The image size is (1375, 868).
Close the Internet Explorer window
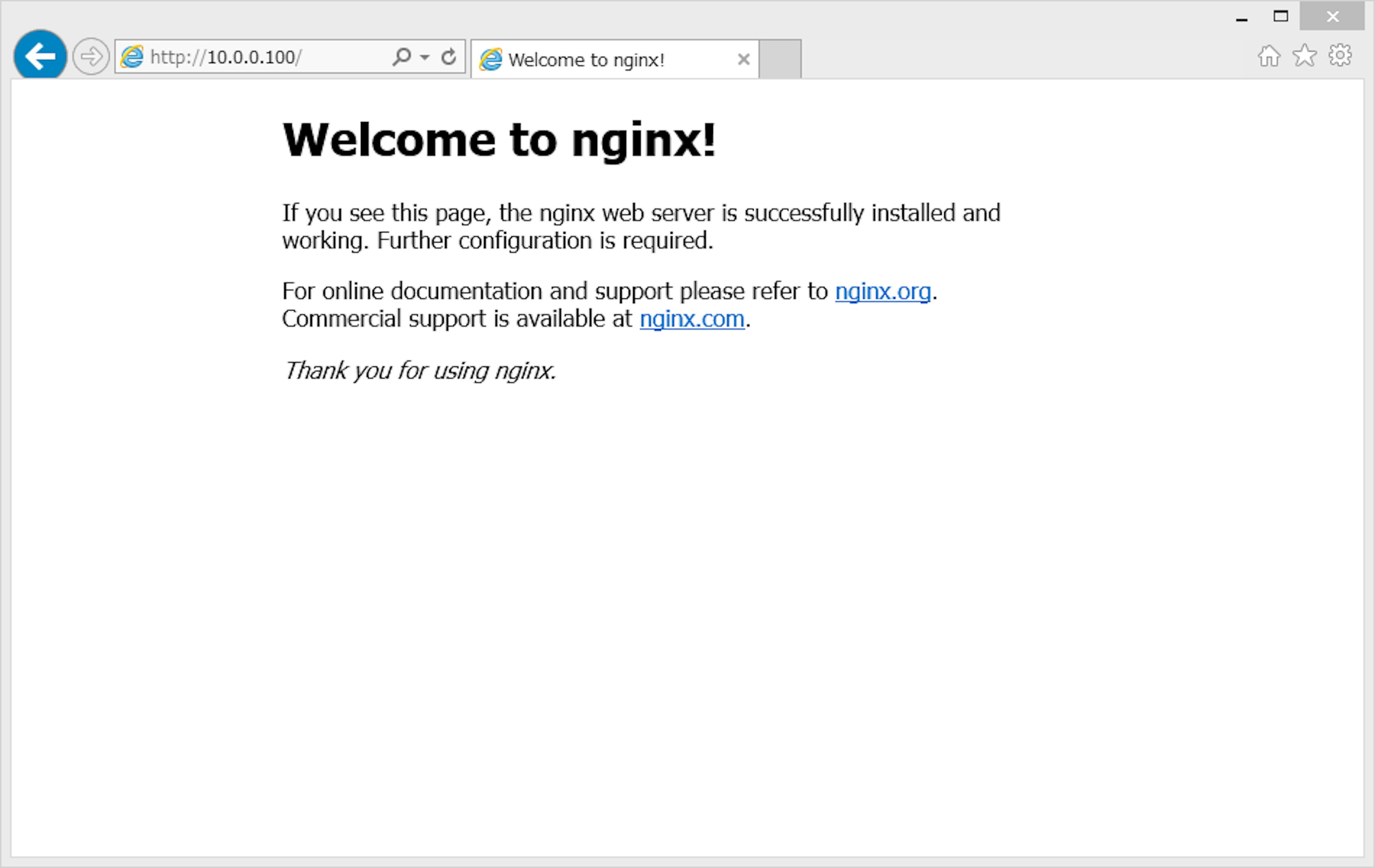tap(1333, 16)
